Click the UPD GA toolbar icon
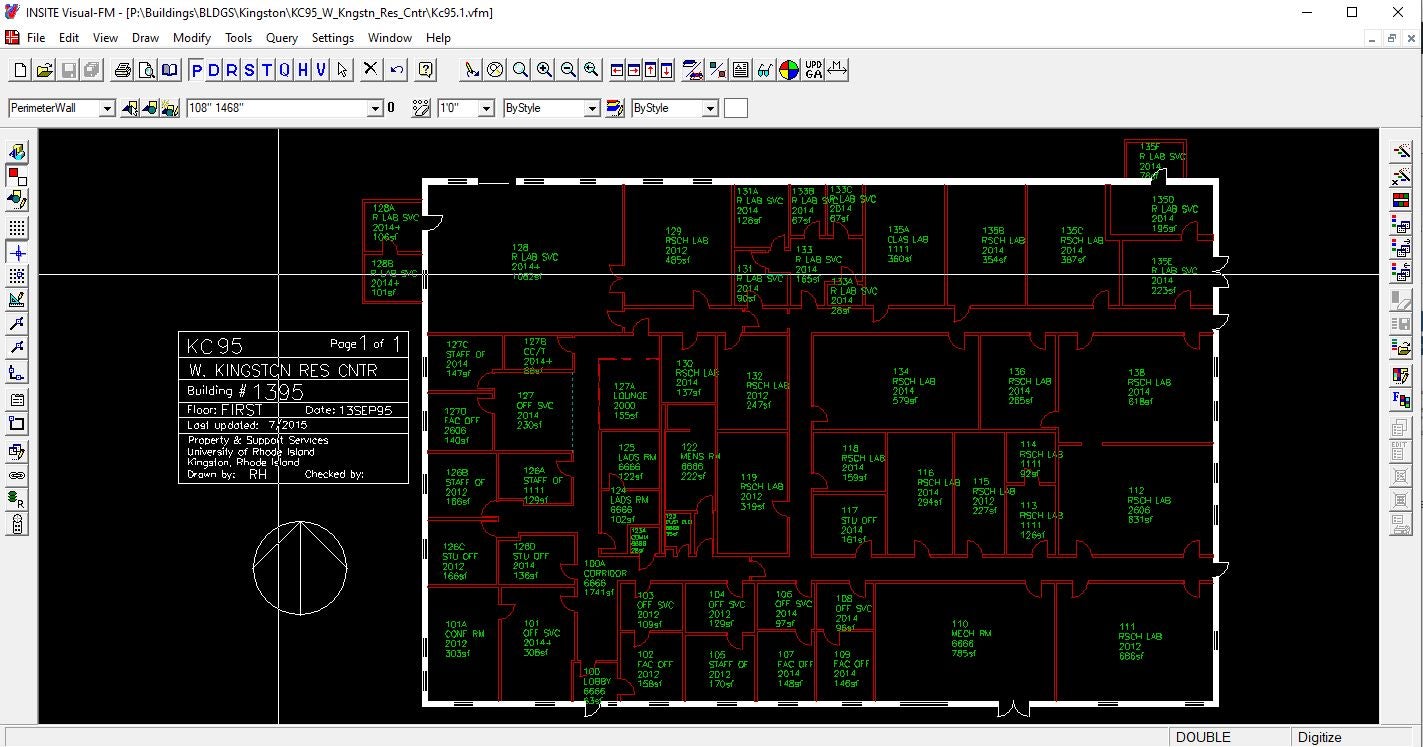1423x747 pixels. point(813,70)
